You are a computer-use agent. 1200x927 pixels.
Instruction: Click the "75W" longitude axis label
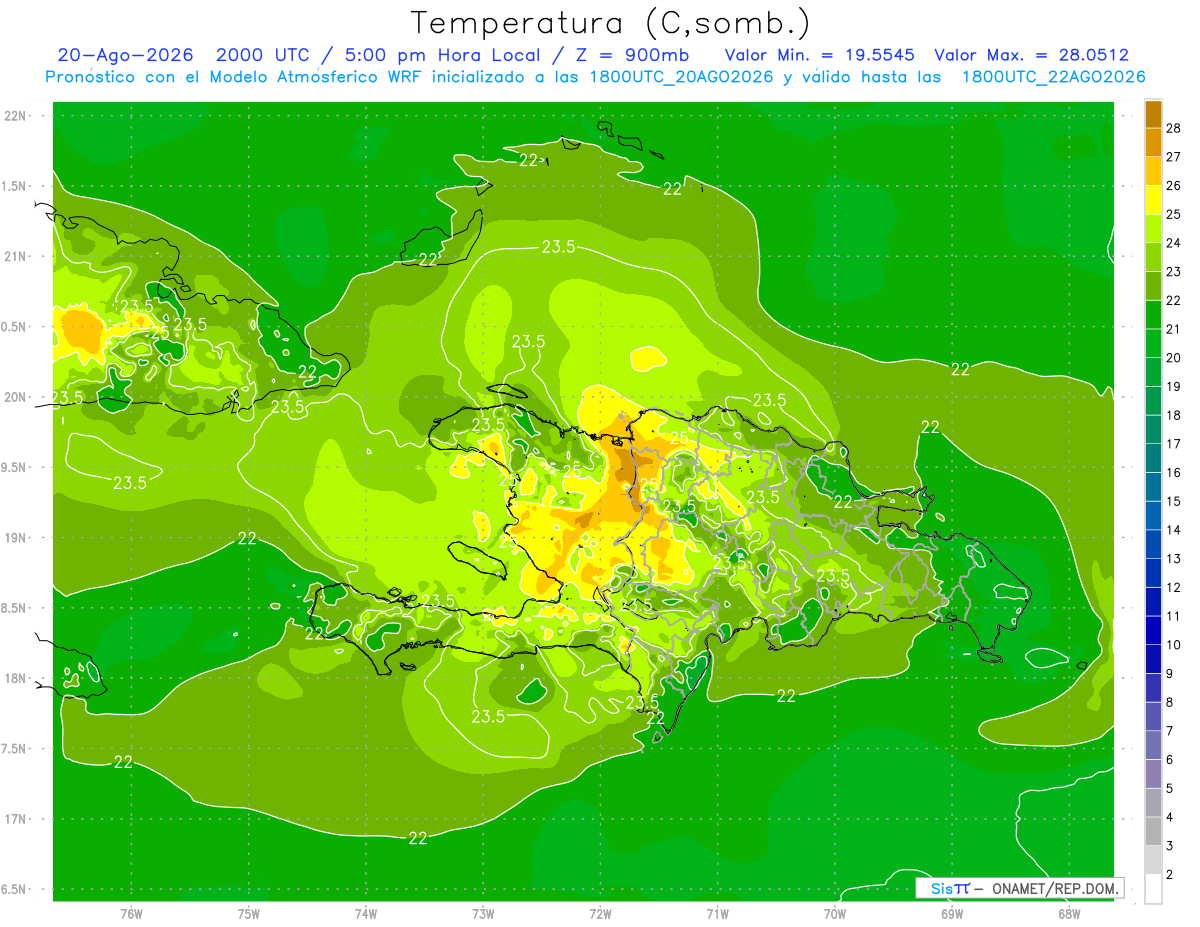[249, 913]
